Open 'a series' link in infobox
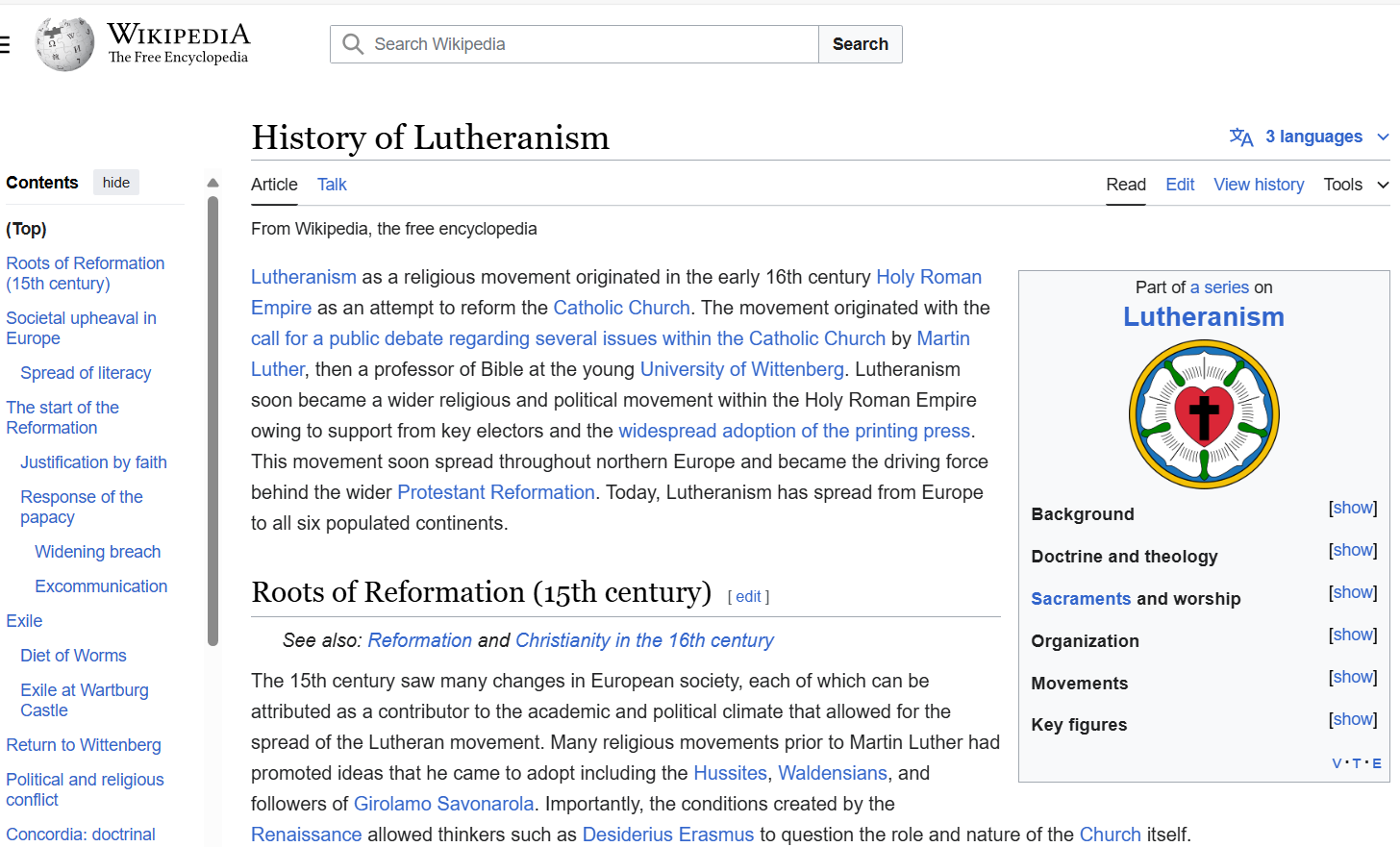This screenshot has height=847, width=1400. 1219,287
